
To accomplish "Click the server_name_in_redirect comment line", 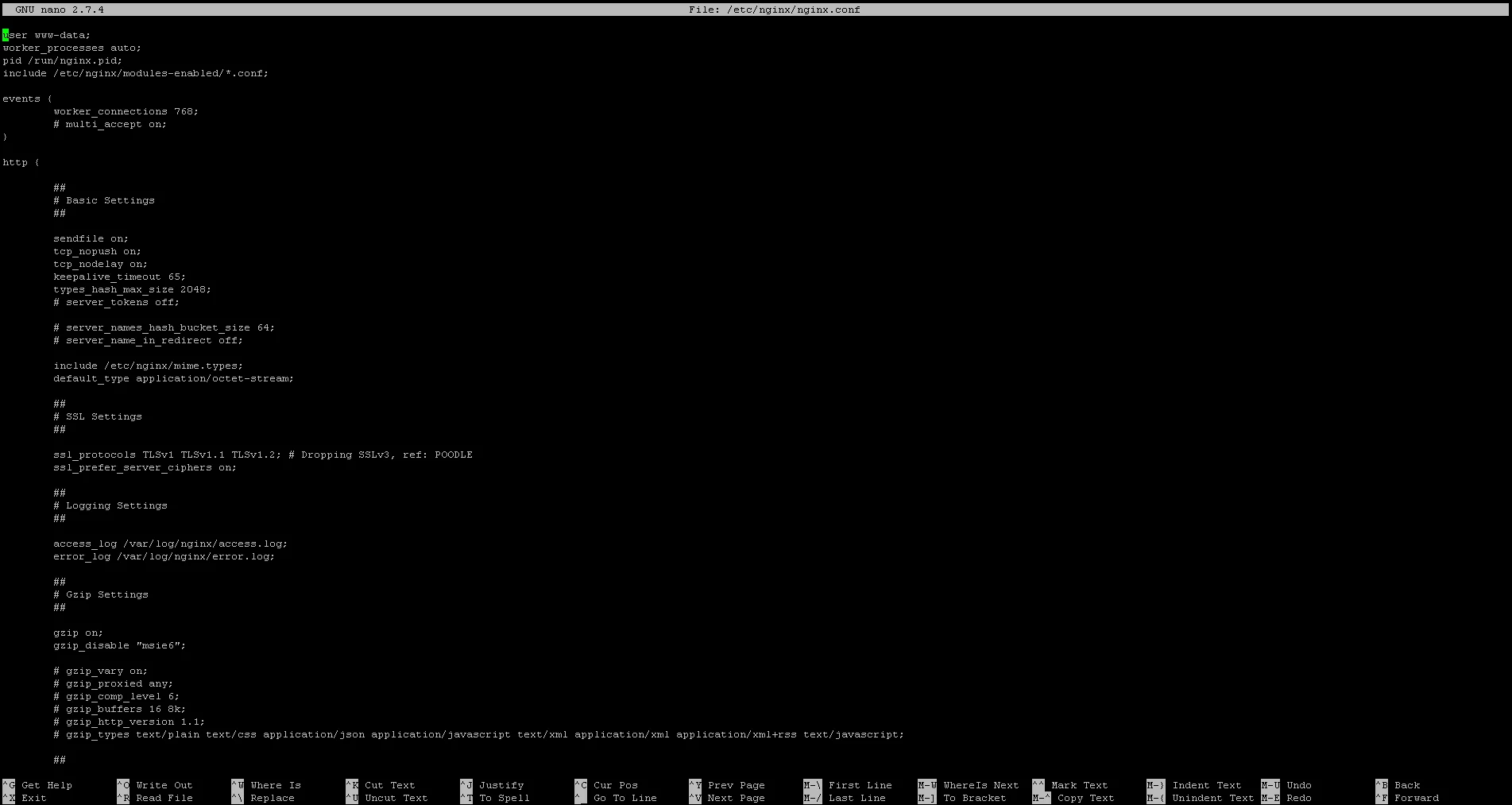I will [149, 340].
